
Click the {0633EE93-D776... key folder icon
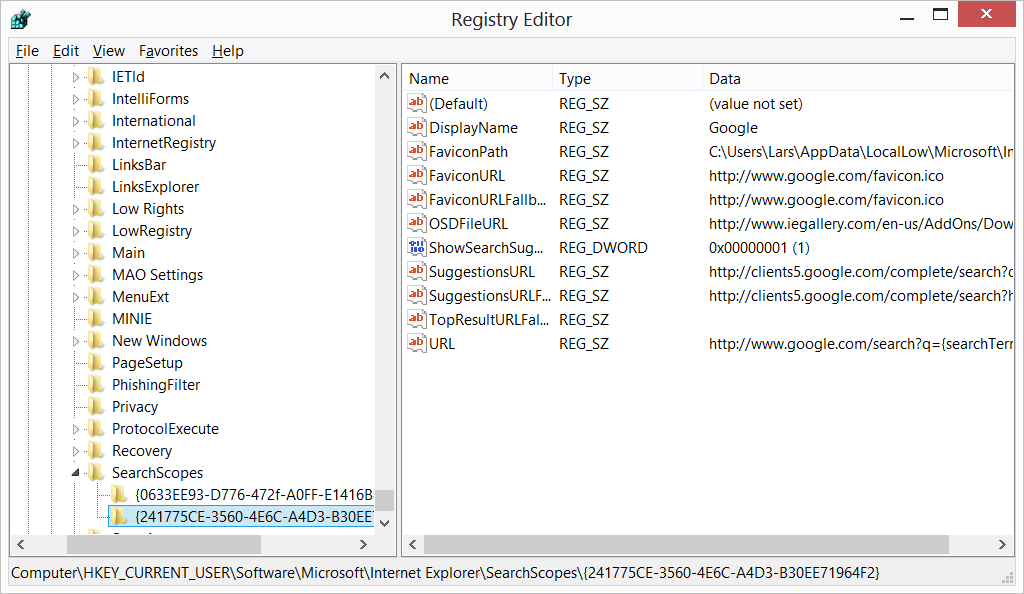coord(119,494)
